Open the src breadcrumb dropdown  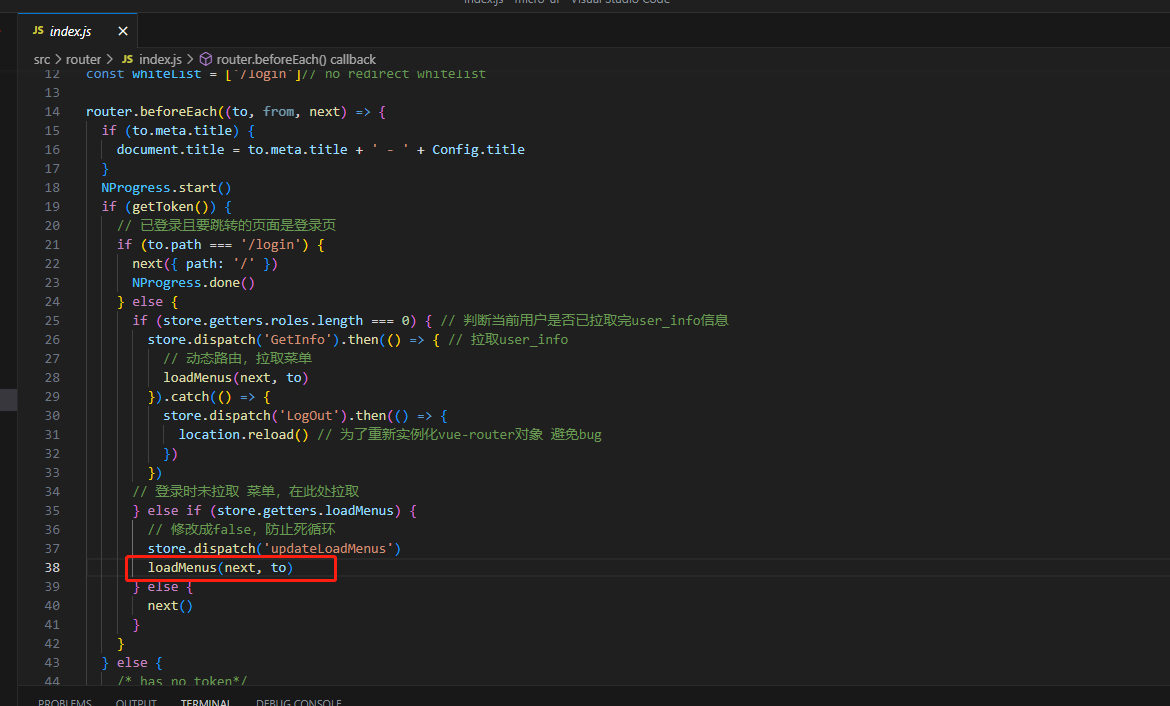[42, 59]
